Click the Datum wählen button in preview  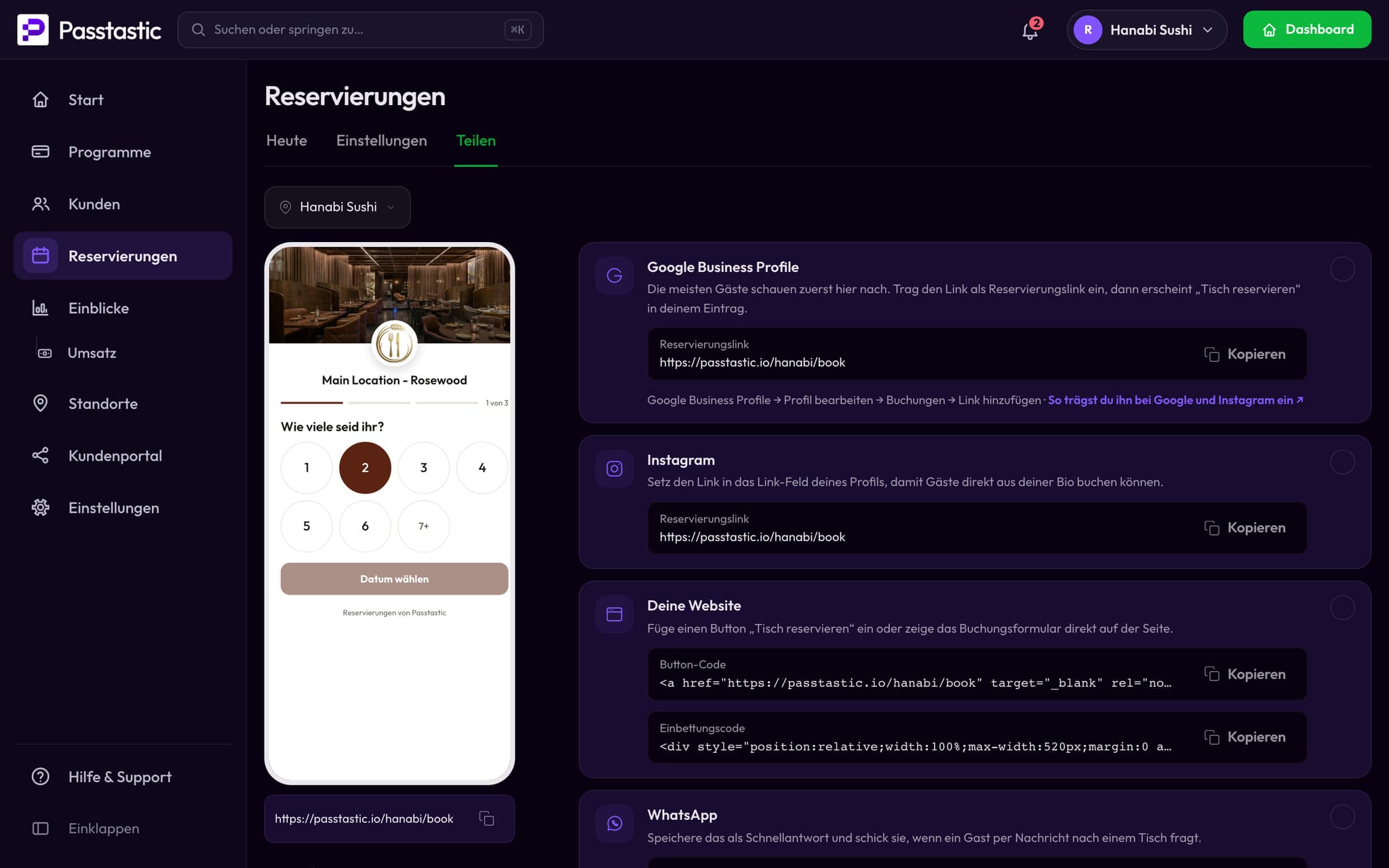[x=394, y=579]
